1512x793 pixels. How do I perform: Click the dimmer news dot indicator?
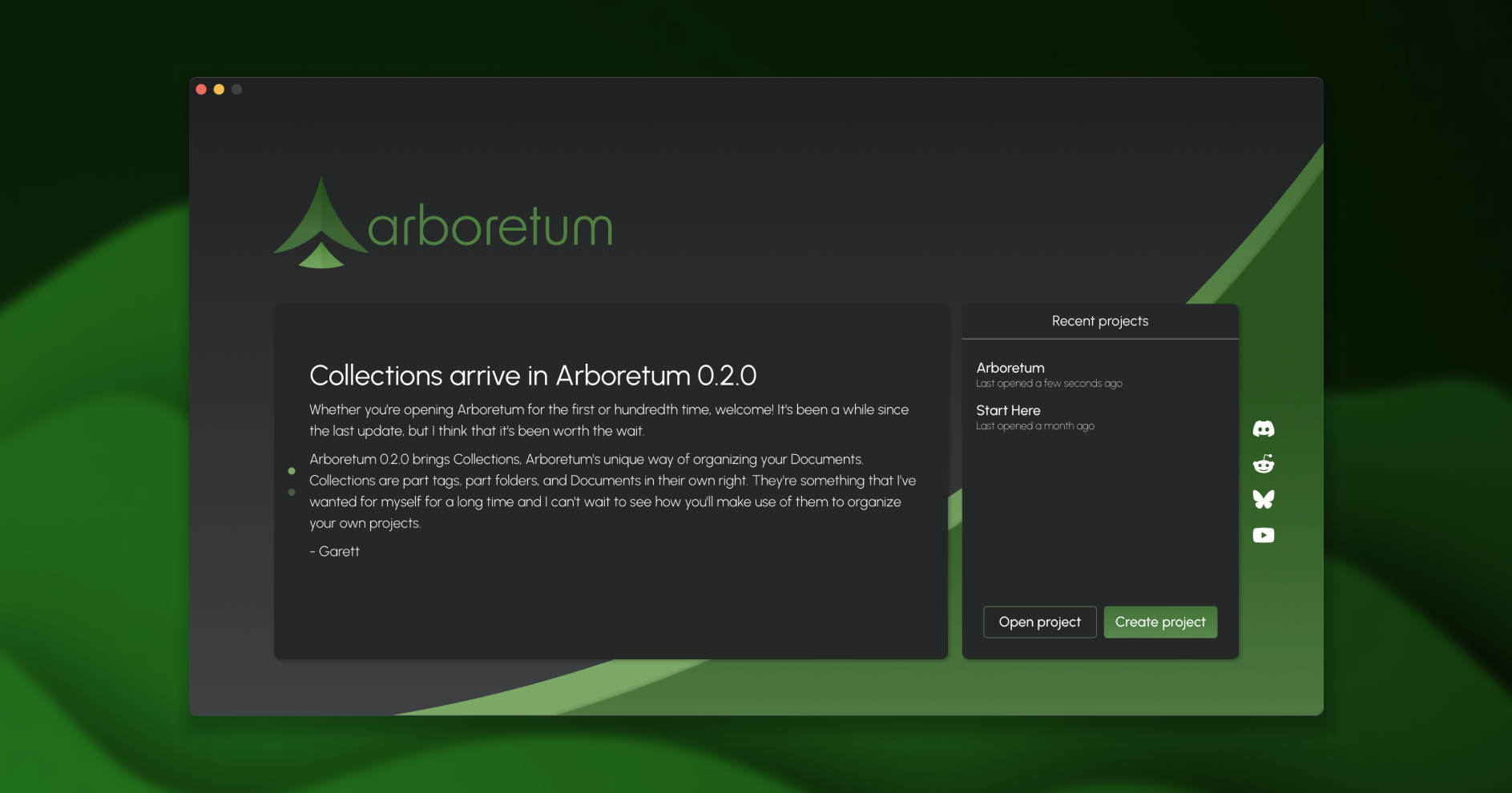tap(292, 492)
